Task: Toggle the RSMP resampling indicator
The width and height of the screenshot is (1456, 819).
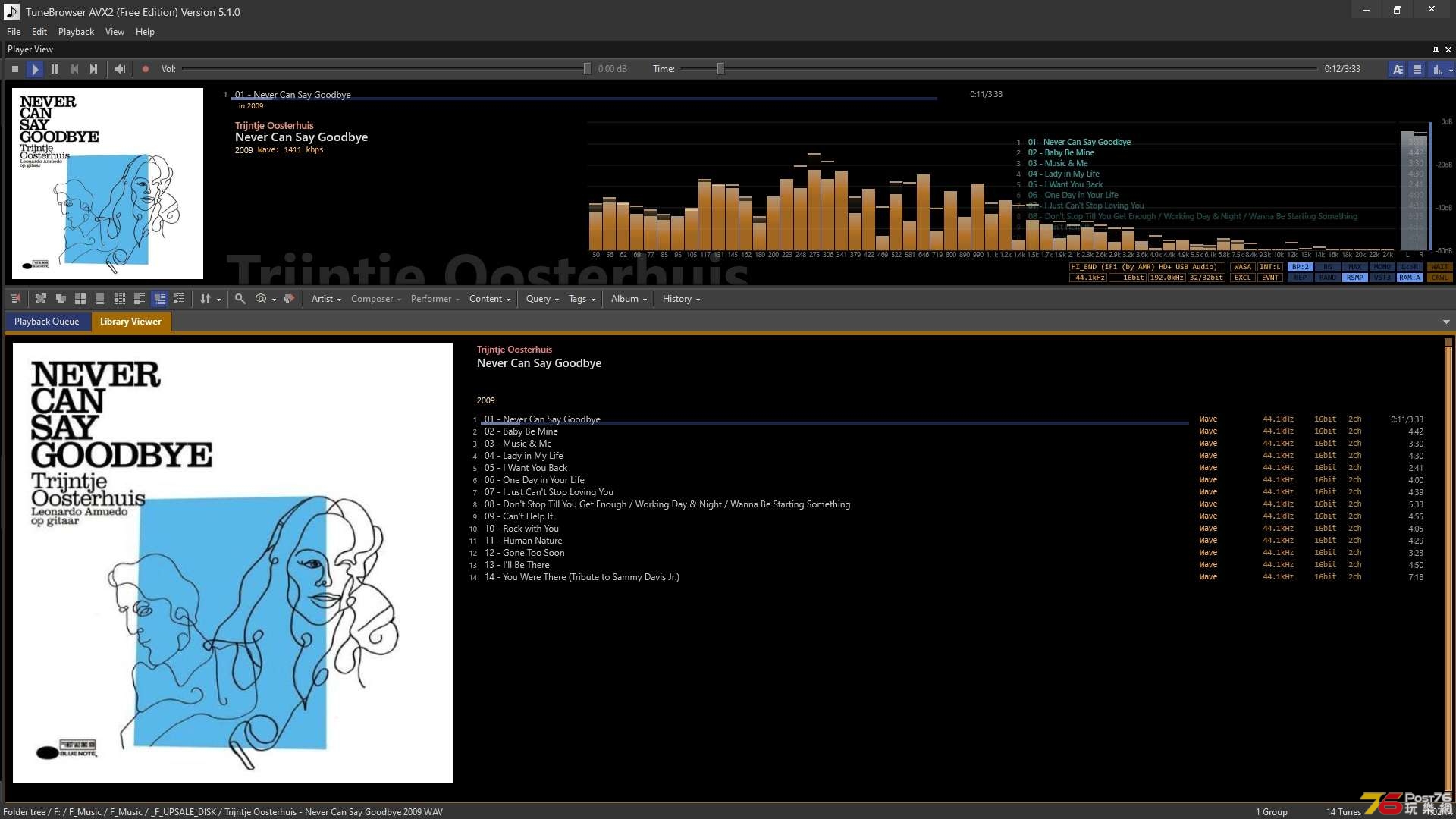Action: click(x=1355, y=278)
